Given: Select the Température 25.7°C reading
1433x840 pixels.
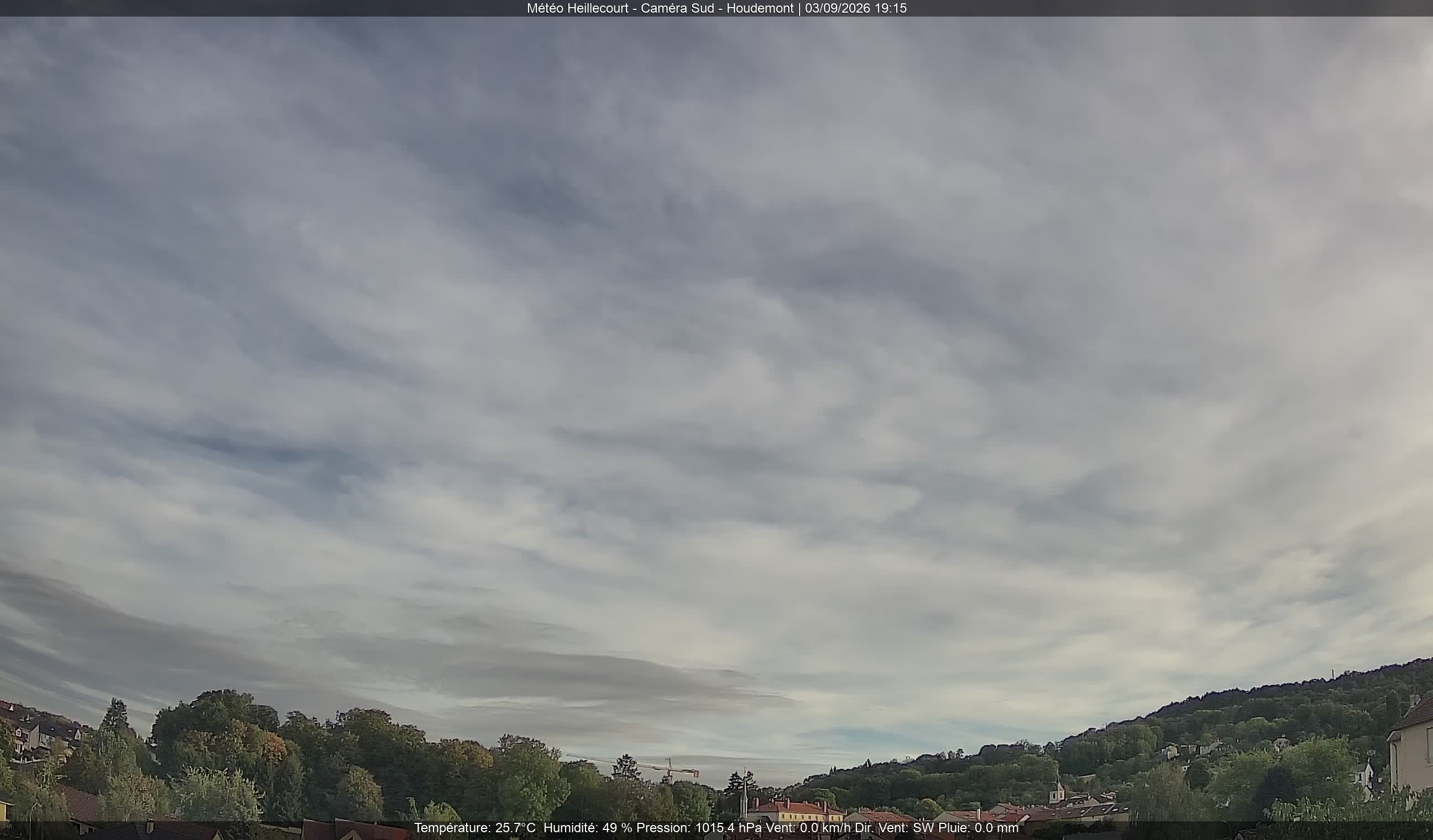Looking at the screenshot, I should 474,828.
